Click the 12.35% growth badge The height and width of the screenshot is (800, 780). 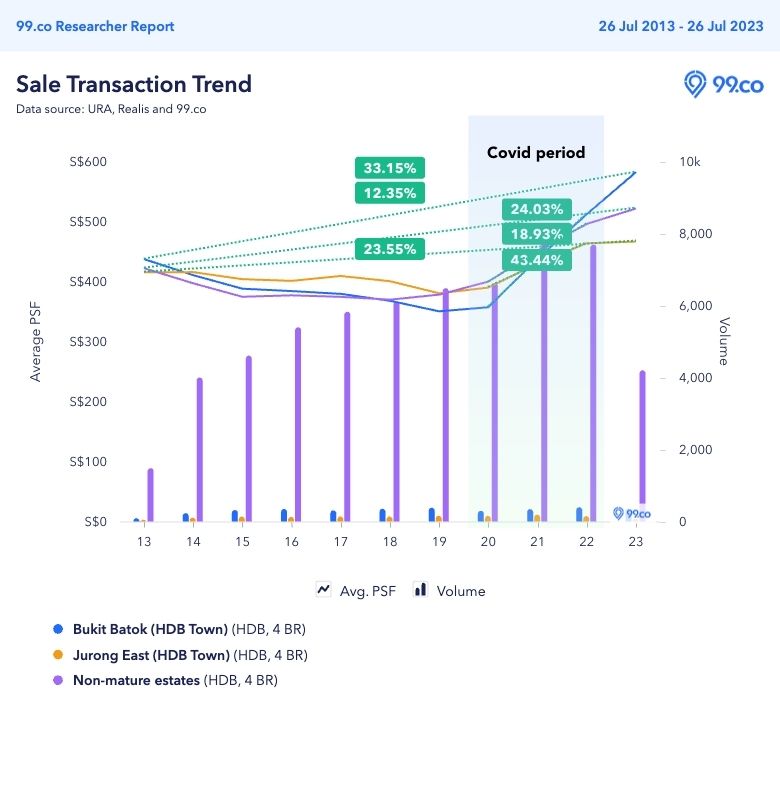point(390,193)
